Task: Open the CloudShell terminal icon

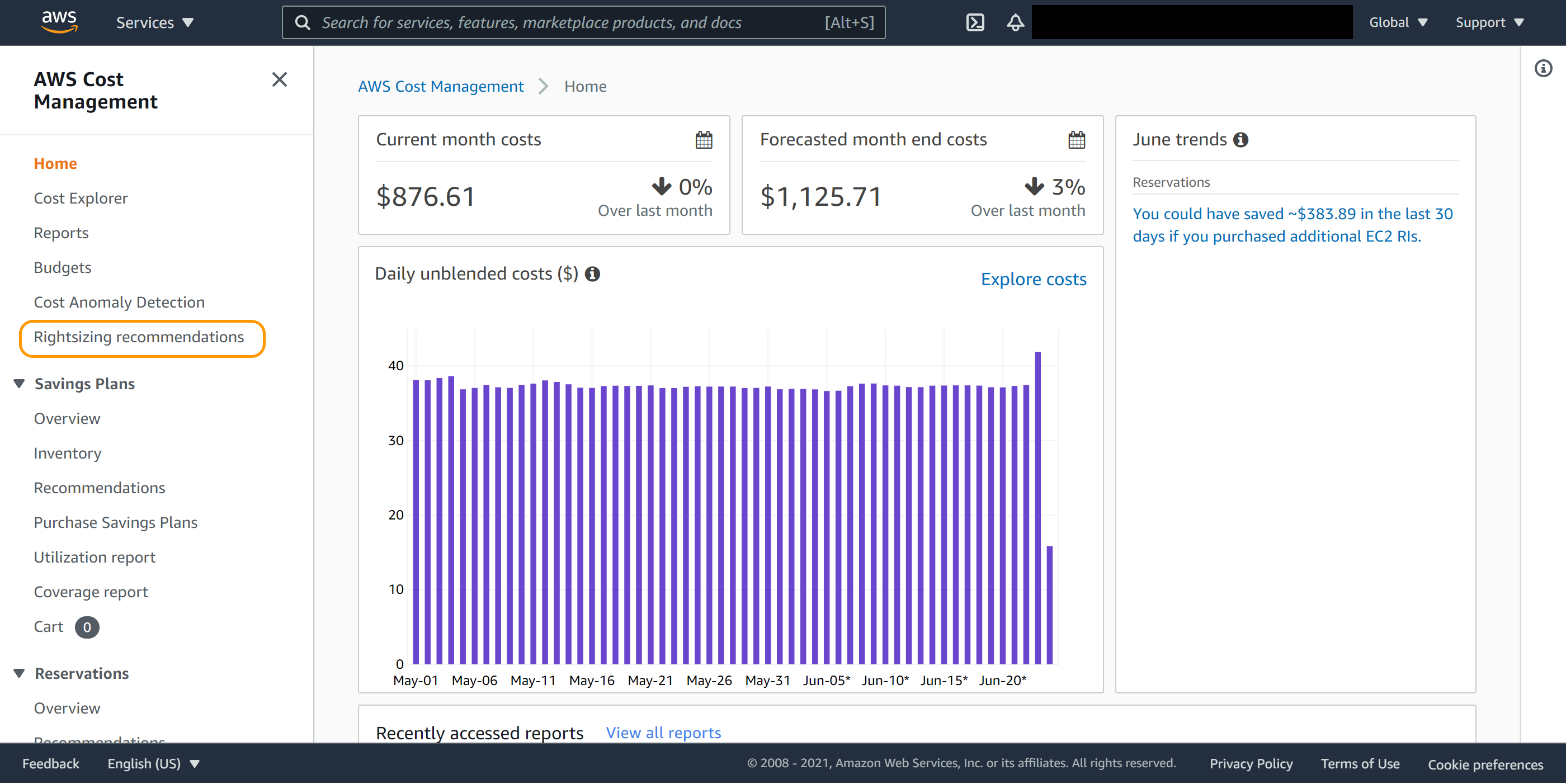Action: pyautogui.click(x=976, y=22)
